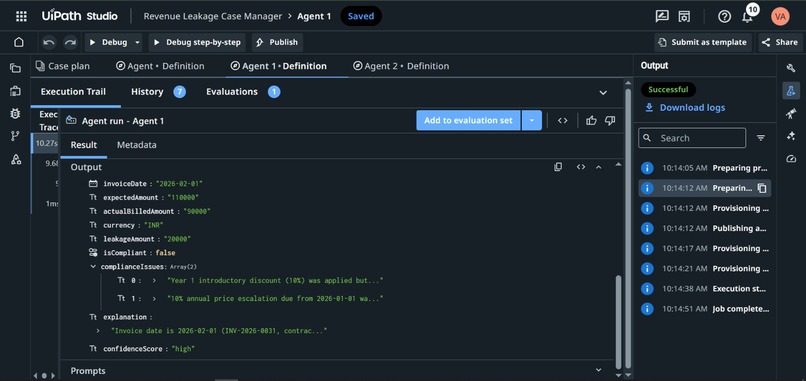Expand complianceIssues item 0
Image resolution: width=806 pixels, height=381 pixels.
click(154, 281)
